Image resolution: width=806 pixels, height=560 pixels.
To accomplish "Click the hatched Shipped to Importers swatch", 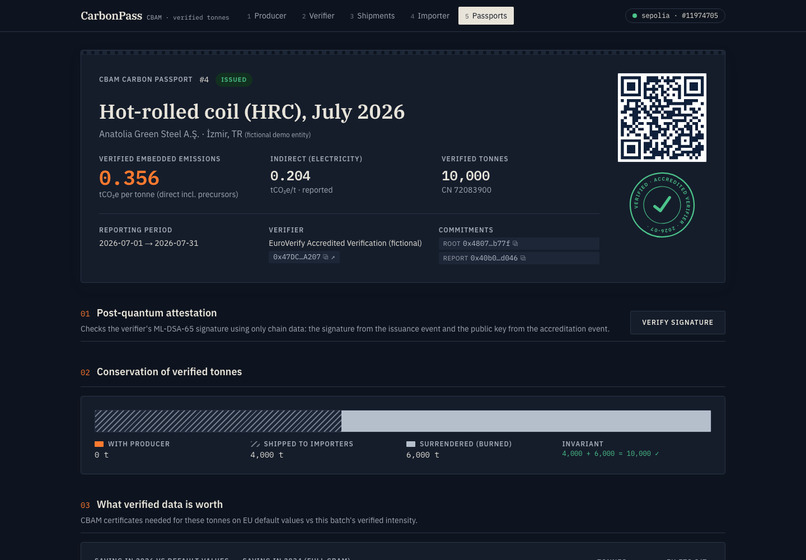I will click(255, 444).
